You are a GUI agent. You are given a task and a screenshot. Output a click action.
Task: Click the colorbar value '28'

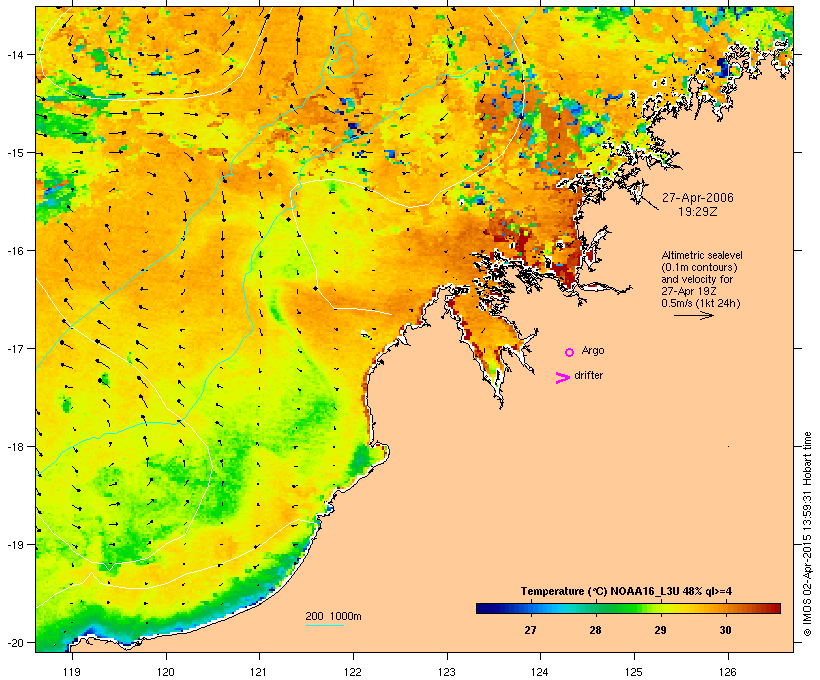pyautogui.click(x=595, y=630)
